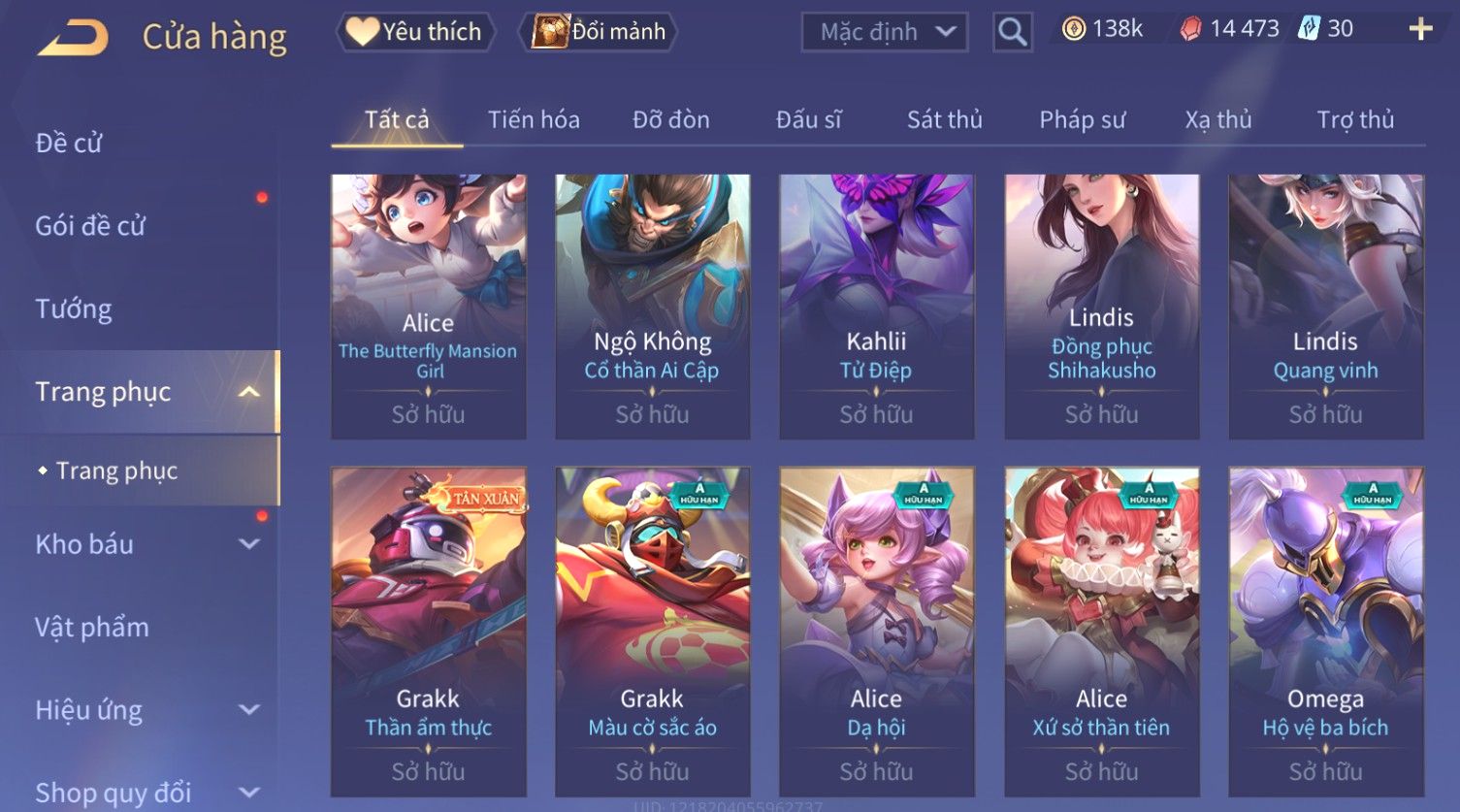Select the Sát thủ tab
1460x812 pixels.
945,120
